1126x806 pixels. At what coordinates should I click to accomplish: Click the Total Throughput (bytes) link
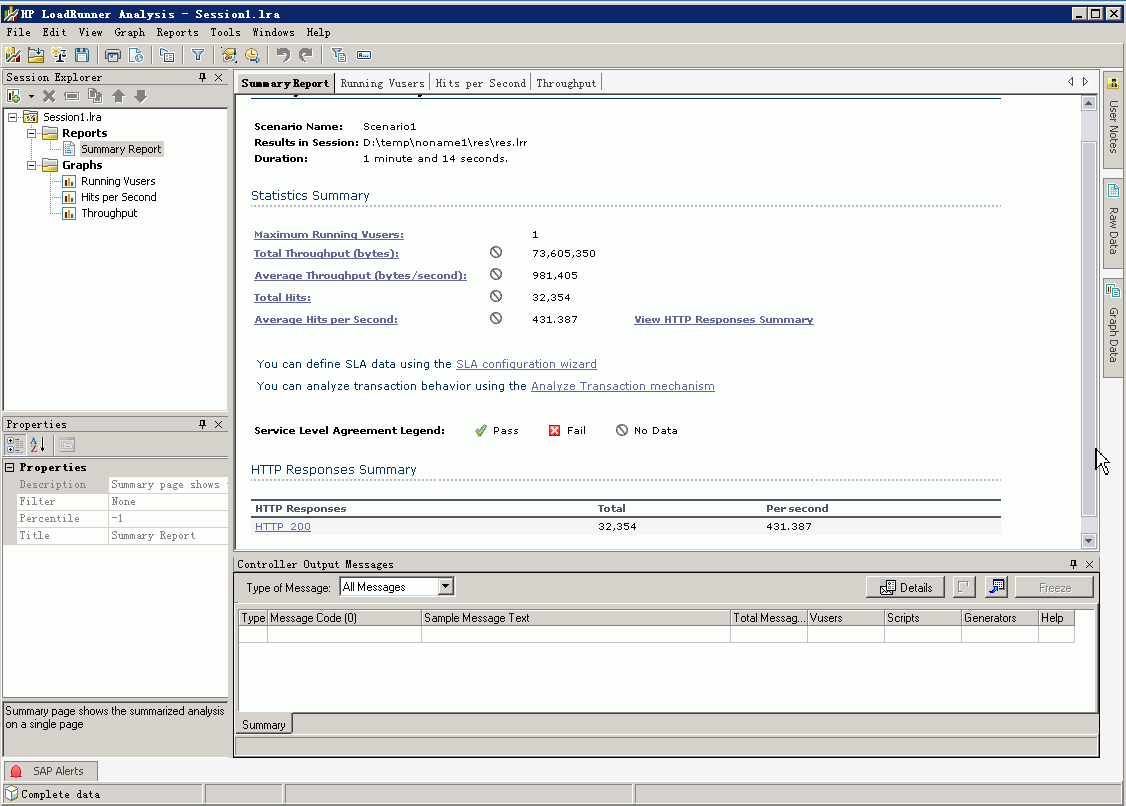[326, 254]
